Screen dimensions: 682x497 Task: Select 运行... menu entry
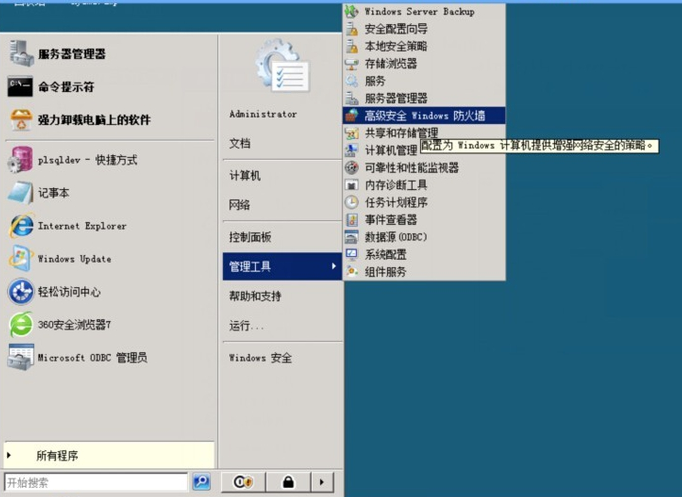pos(246,325)
